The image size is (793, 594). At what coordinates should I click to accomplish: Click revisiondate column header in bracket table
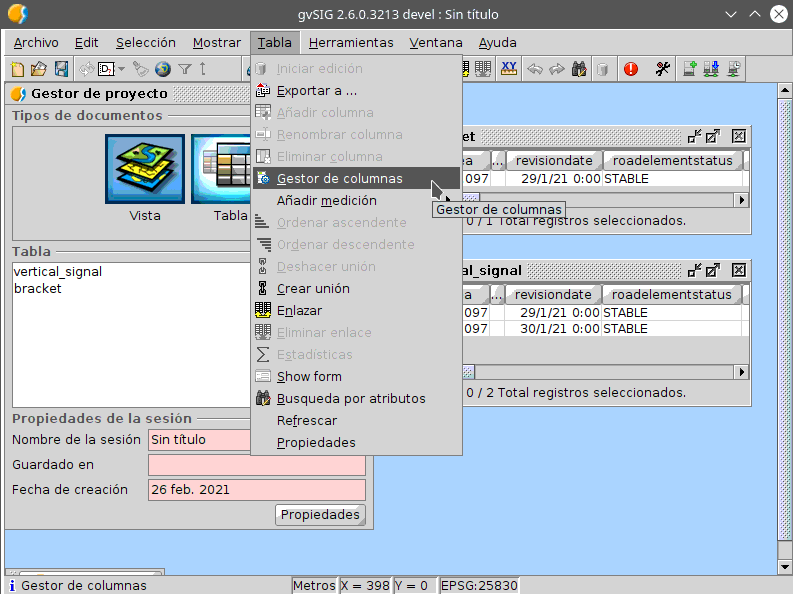tap(554, 161)
